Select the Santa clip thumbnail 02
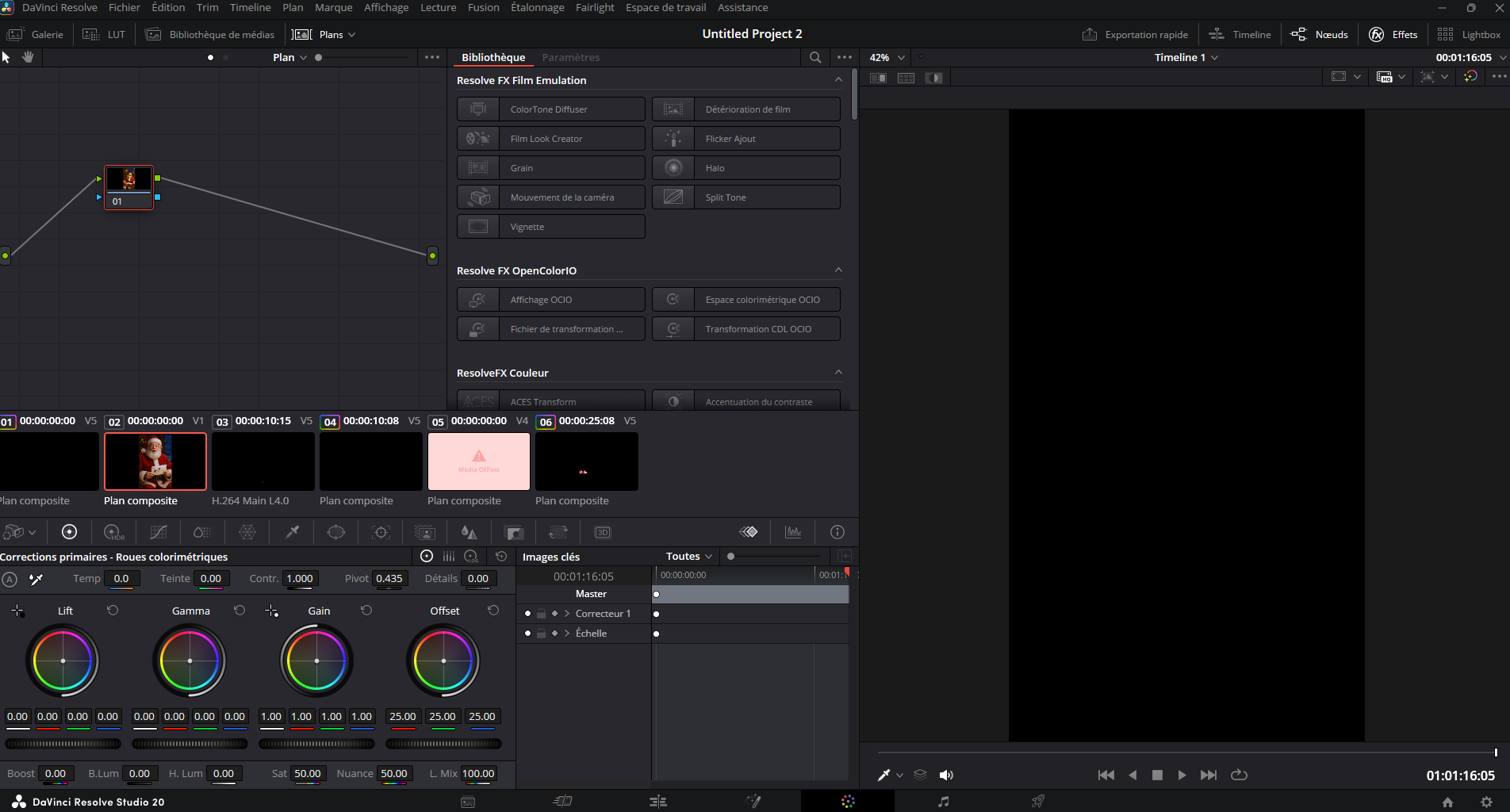The image size is (1510, 812). pos(155,462)
